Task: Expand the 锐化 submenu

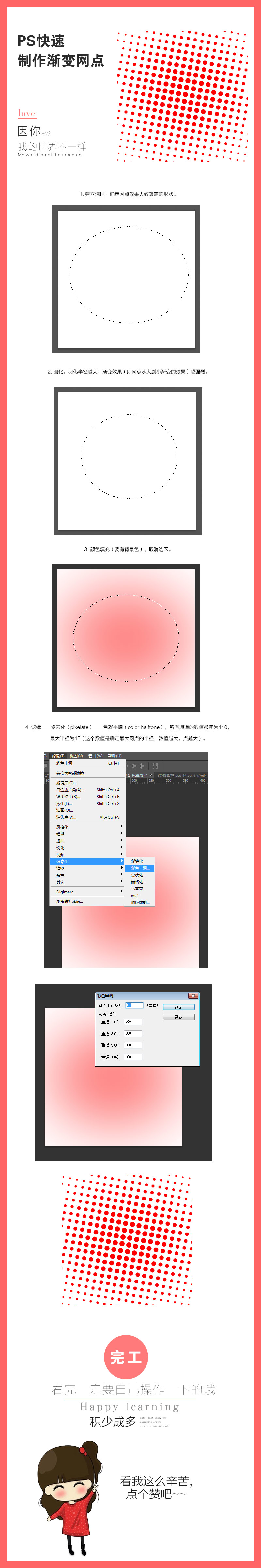Action: [x=87, y=848]
